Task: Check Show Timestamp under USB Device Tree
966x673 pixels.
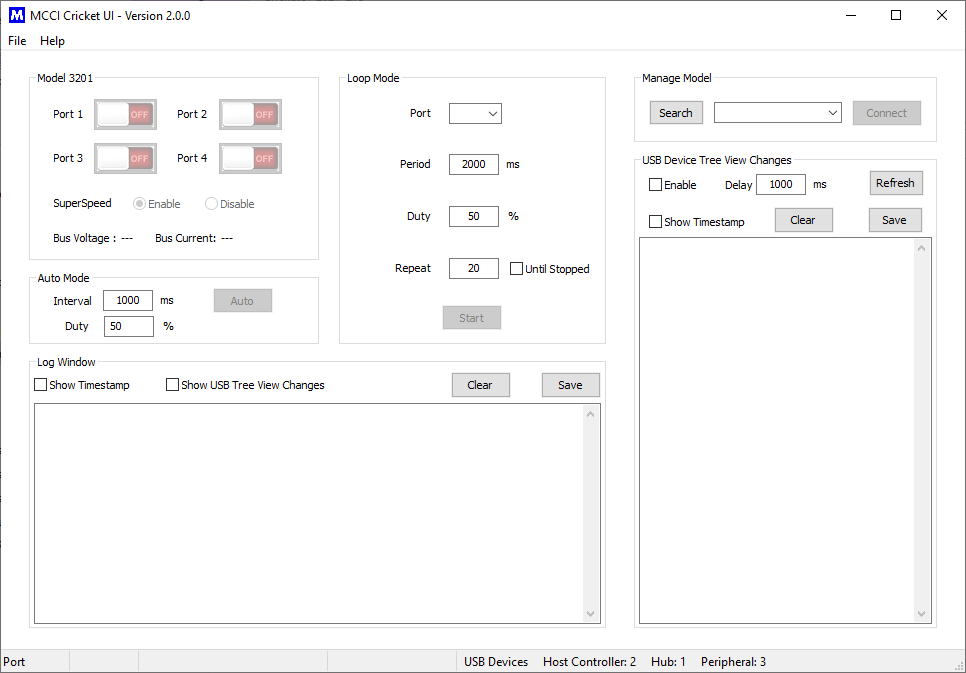Action: pos(655,221)
